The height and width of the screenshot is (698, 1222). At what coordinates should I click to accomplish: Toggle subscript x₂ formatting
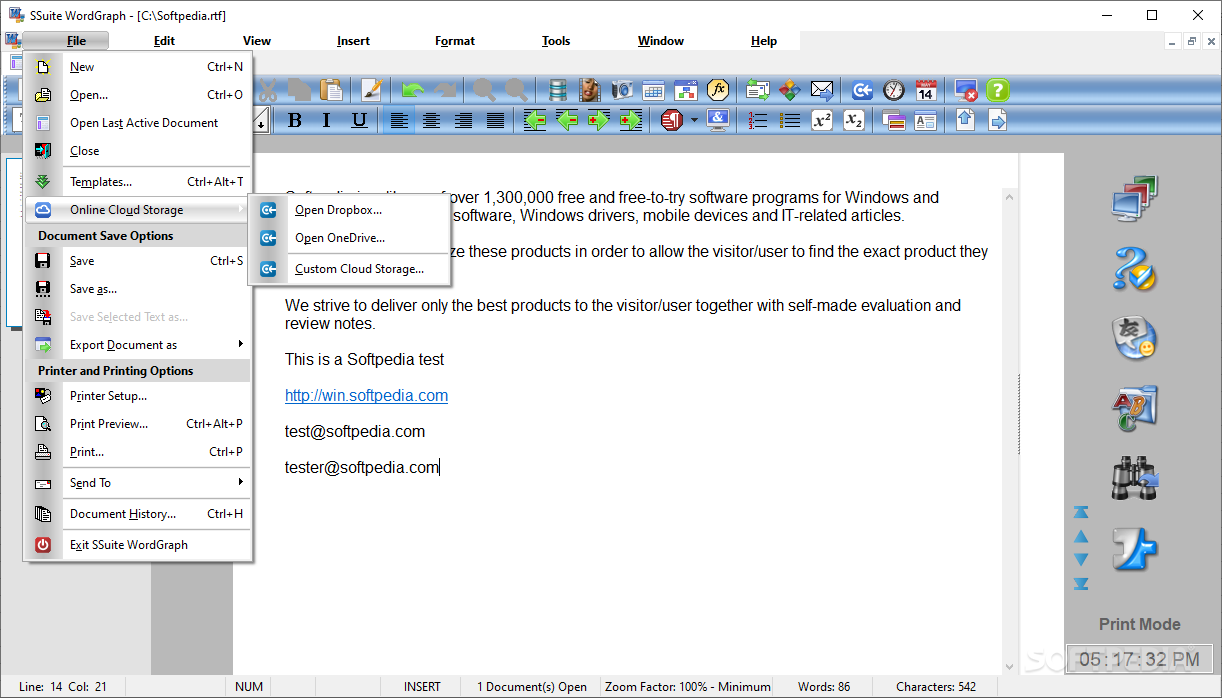pyautogui.click(x=854, y=120)
